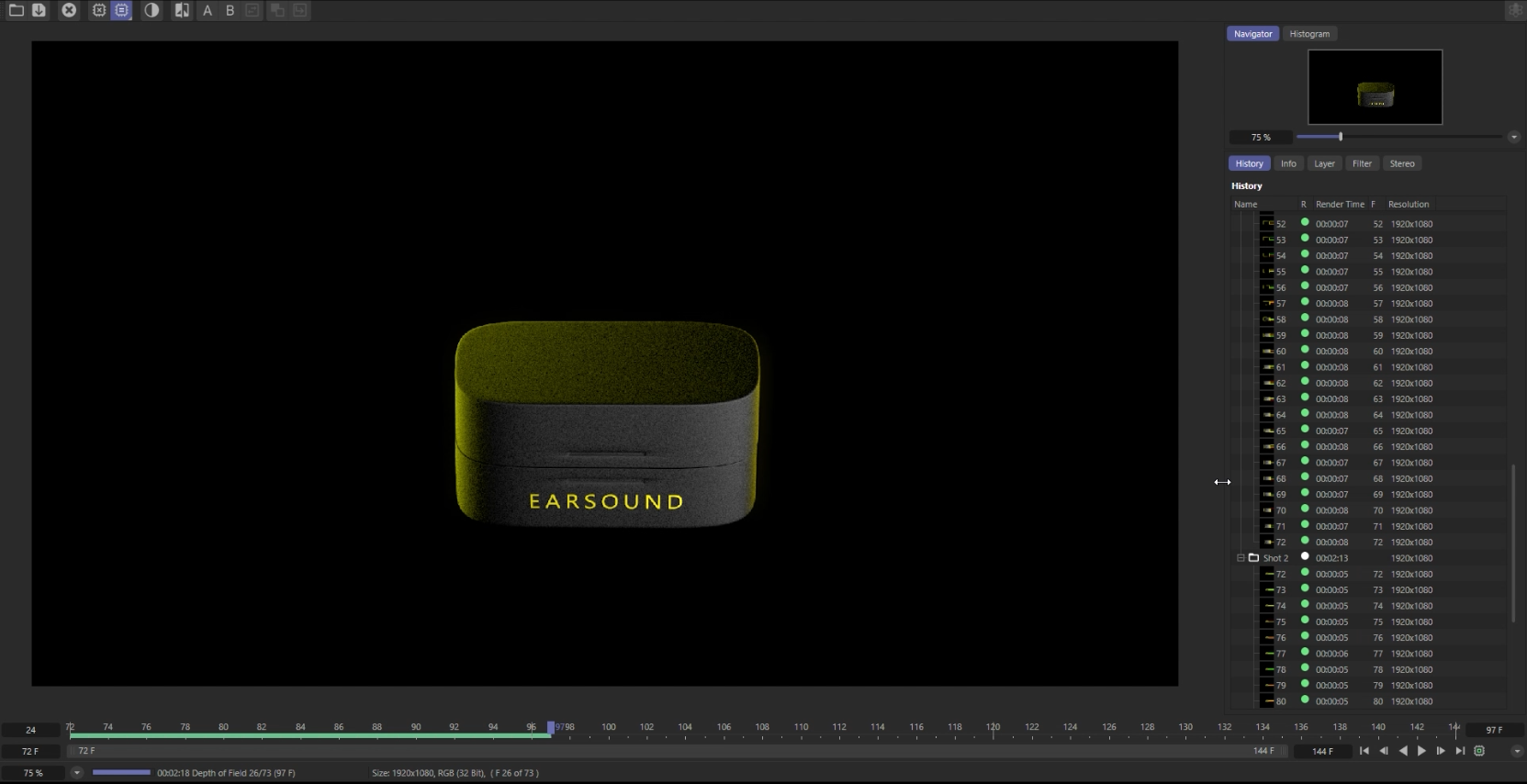1527x784 pixels.
Task: Click the white status dot of Shot 2
Action: [1305, 556]
